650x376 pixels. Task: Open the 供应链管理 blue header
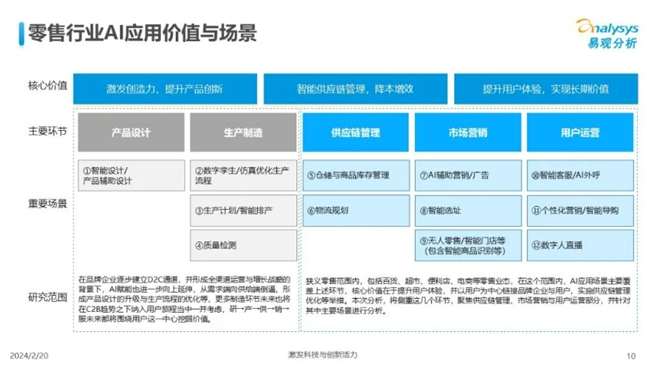pos(356,132)
